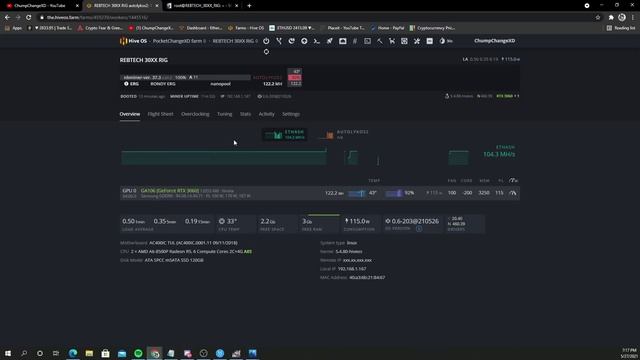Switch to the Tuning tab
Image resolution: width=640 pixels, height=360 pixels.
(224, 114)
